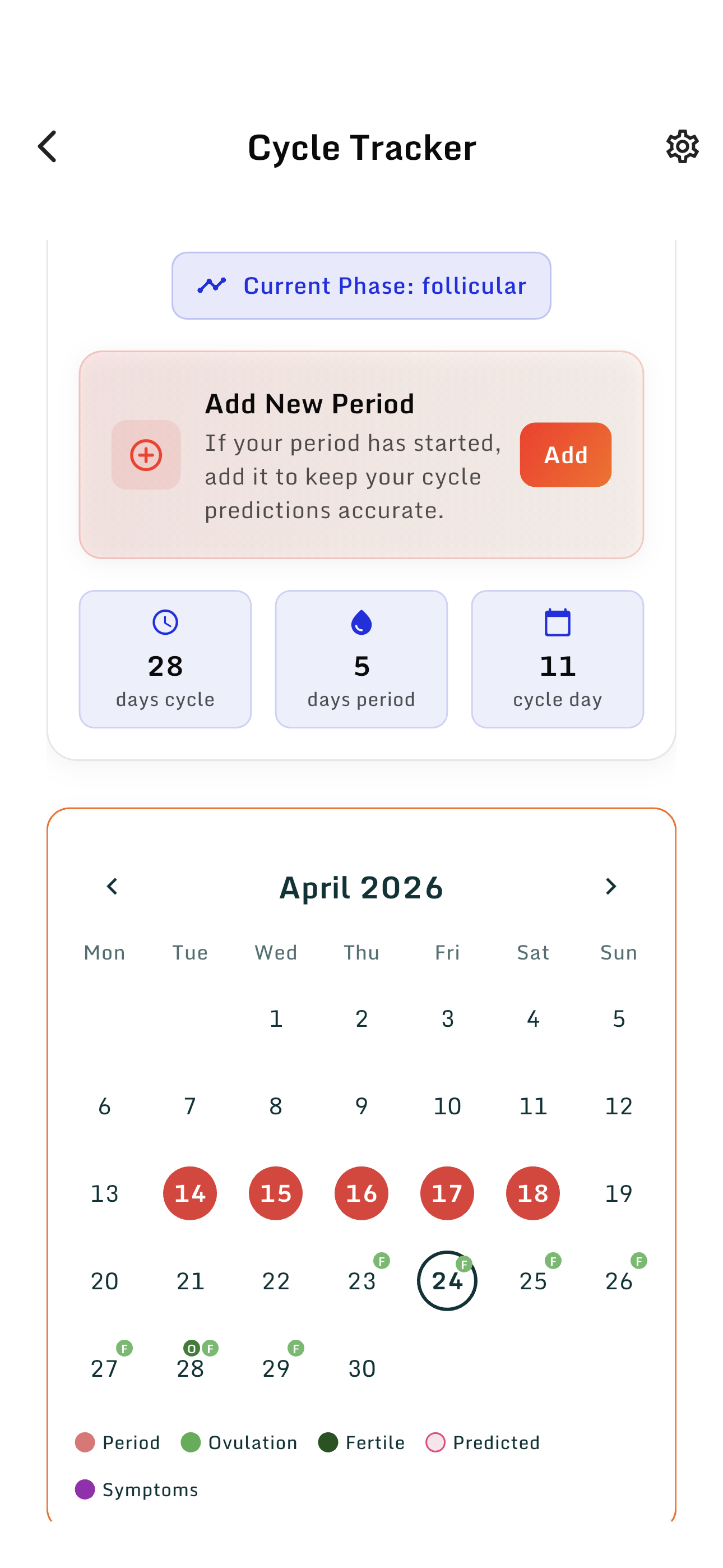Screen dimensions: 723x1568
Task: Tap the Current Phase: follicular badge
Action: [x=361, y=285]
